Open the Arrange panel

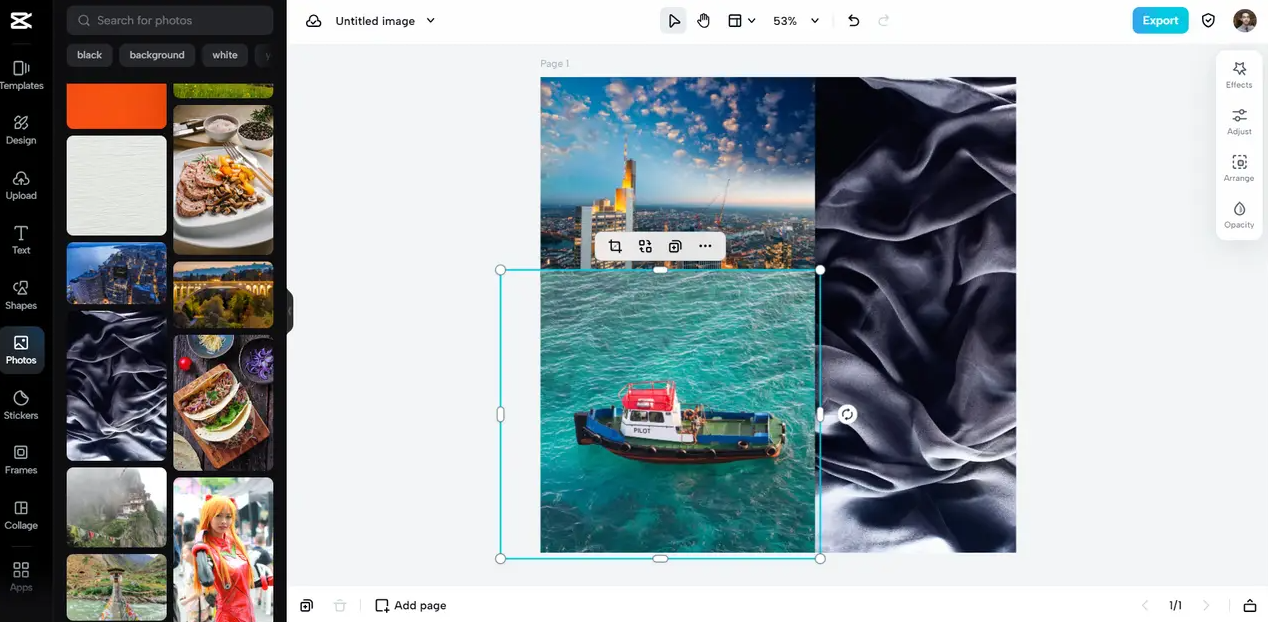(x=1239, y=168)
